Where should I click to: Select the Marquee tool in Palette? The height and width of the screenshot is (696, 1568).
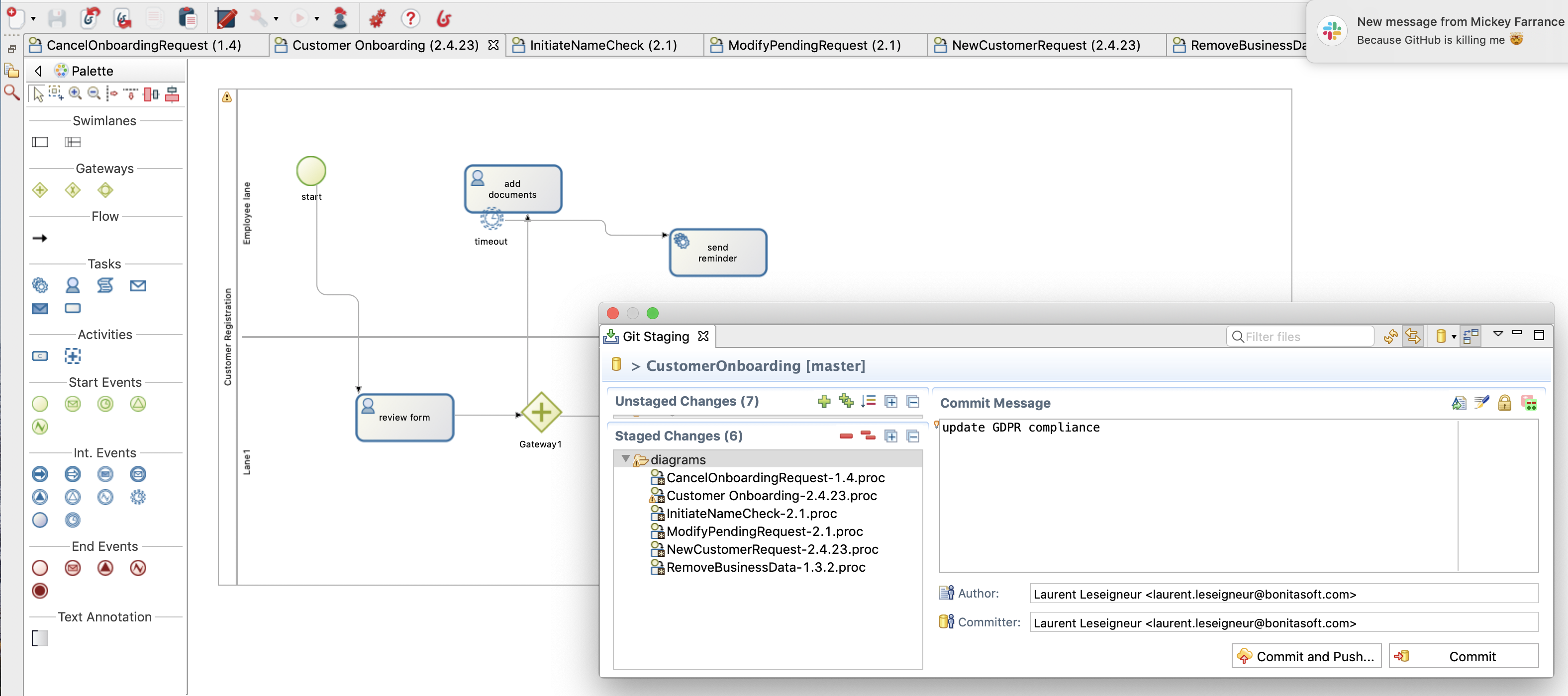click(x=56, y=93)
